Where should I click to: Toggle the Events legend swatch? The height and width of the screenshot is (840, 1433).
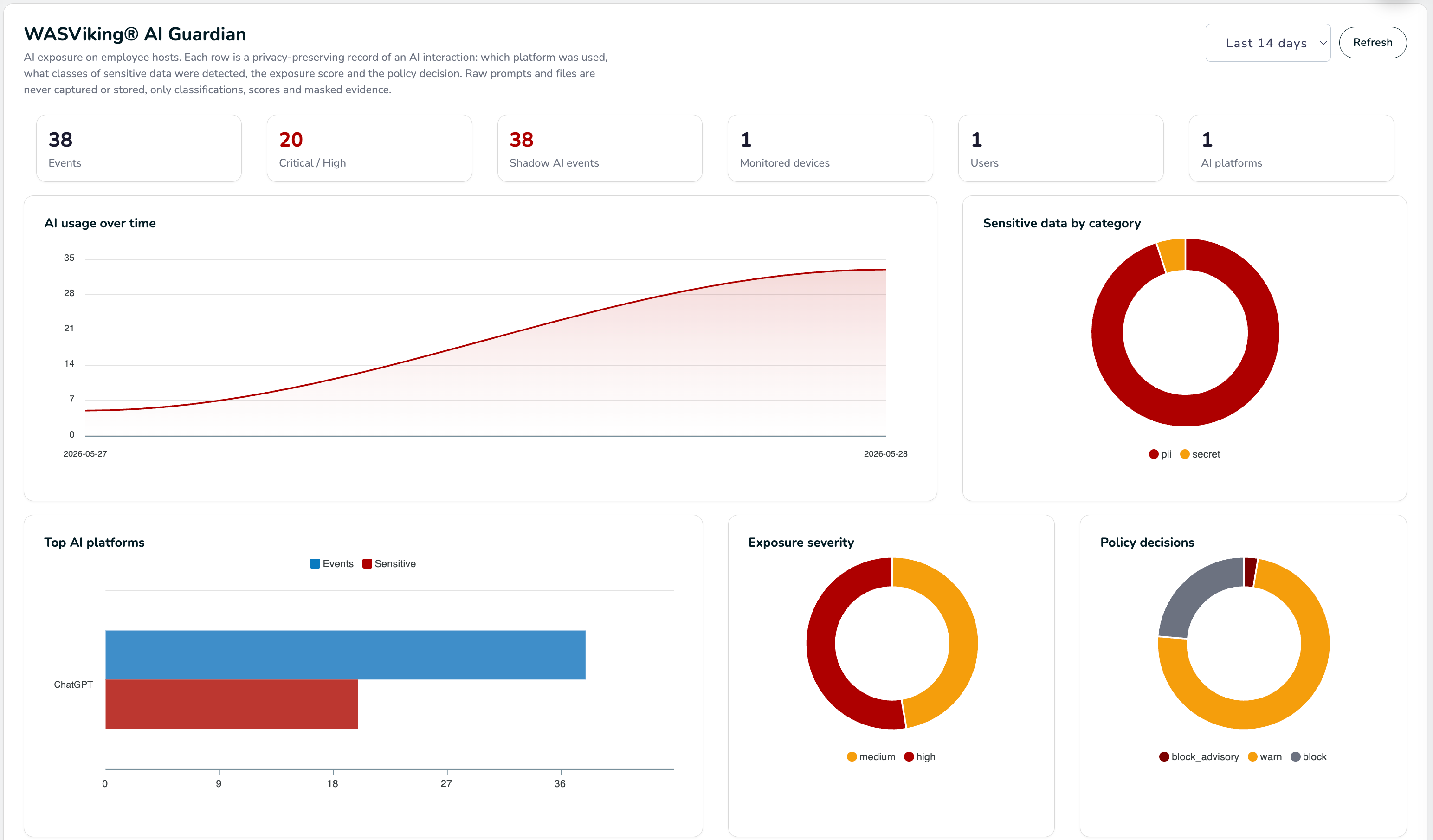pyautogui.click(x=331, y=563)
